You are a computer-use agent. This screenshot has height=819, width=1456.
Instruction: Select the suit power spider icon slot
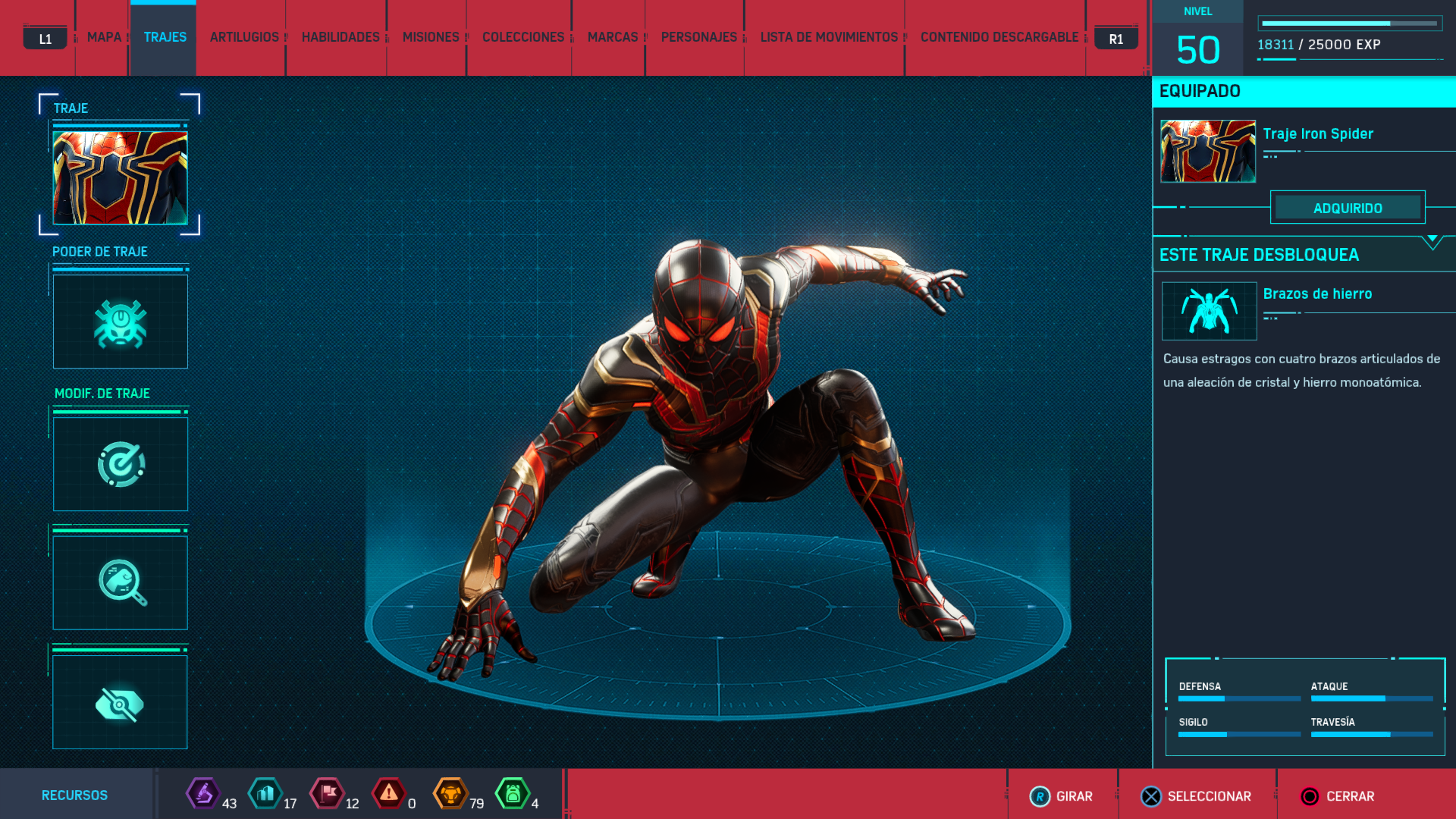(121, 322)
